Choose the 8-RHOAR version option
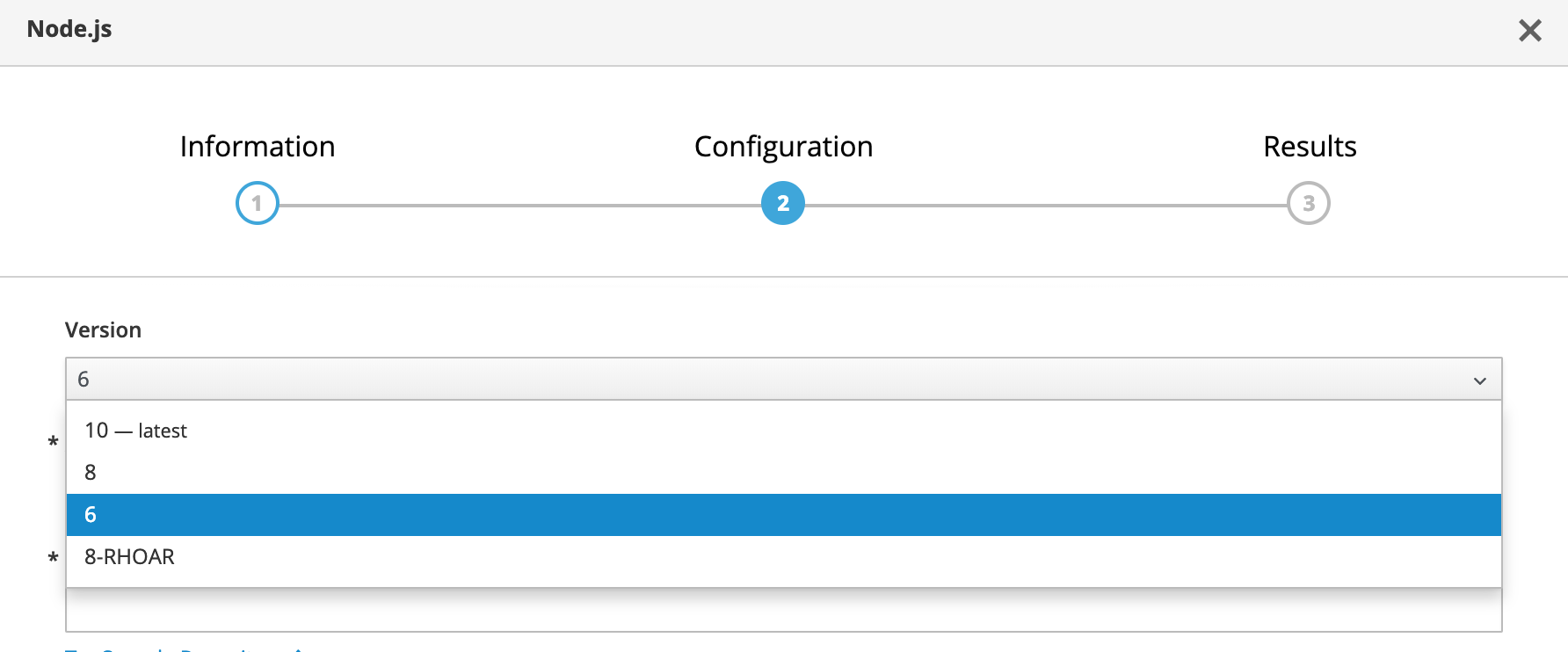The height and width of the screenshot is (652, 1568). pyautogui.click(x=784, y=557)
